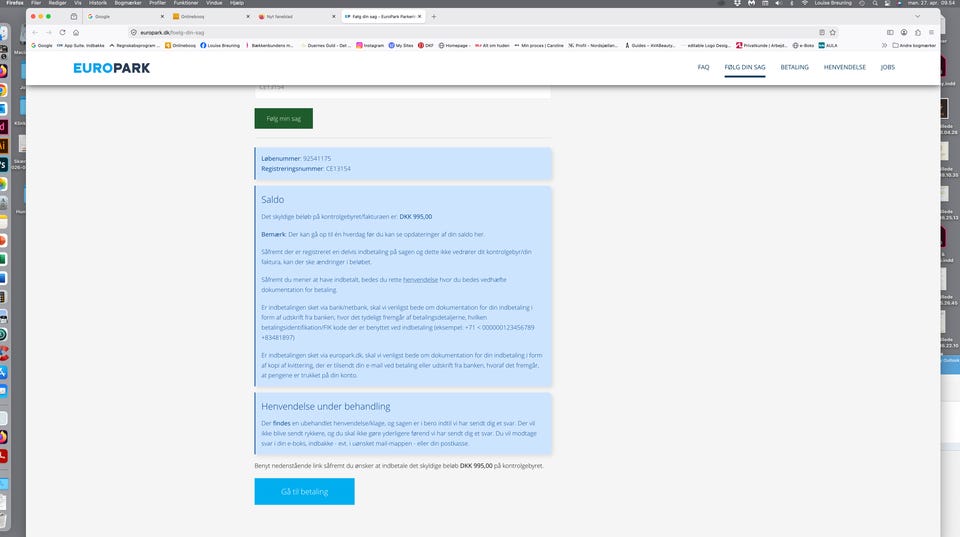Click the registration number input field above the Følg min sag button
This screenshot has width=960, height=537.
coord(403,91)
